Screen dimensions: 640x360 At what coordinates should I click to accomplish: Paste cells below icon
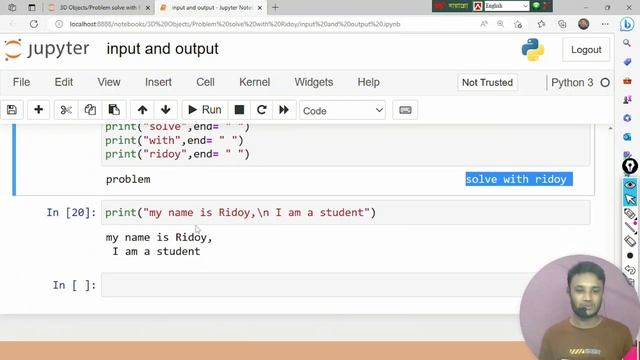[x=114, y=110]
